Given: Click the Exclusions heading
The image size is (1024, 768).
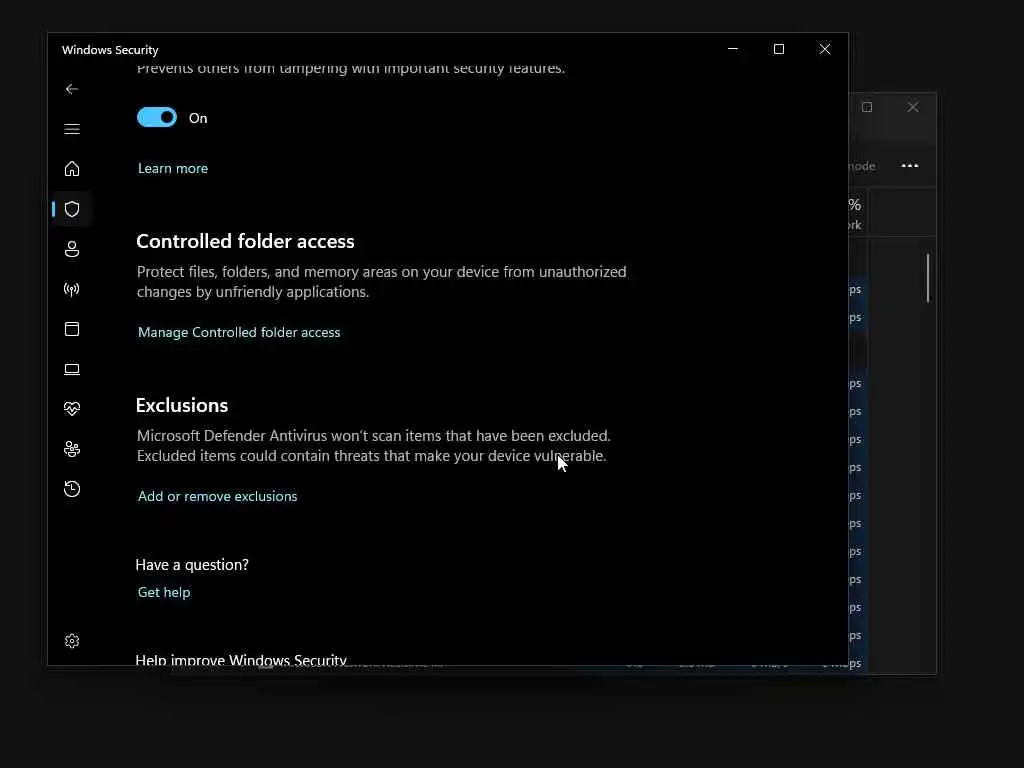Looking at the screenshot, I should (182, 406).
